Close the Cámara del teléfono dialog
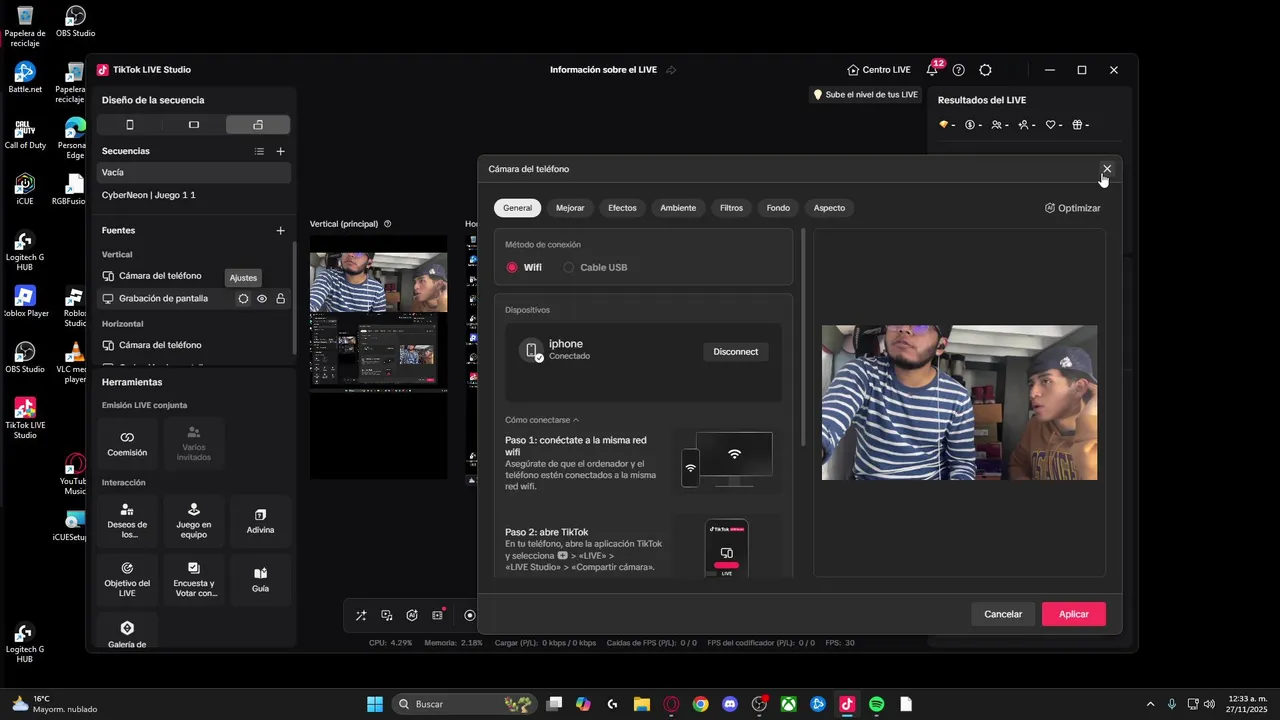This screenshot has height=720, width=1280. [x=1107, y=169]
